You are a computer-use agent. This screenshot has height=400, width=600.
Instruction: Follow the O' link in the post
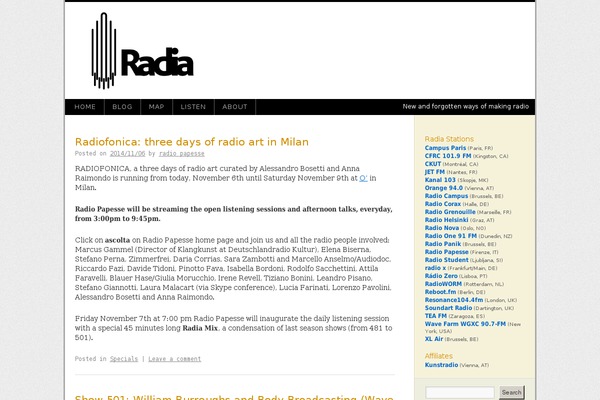pos(364,178)
